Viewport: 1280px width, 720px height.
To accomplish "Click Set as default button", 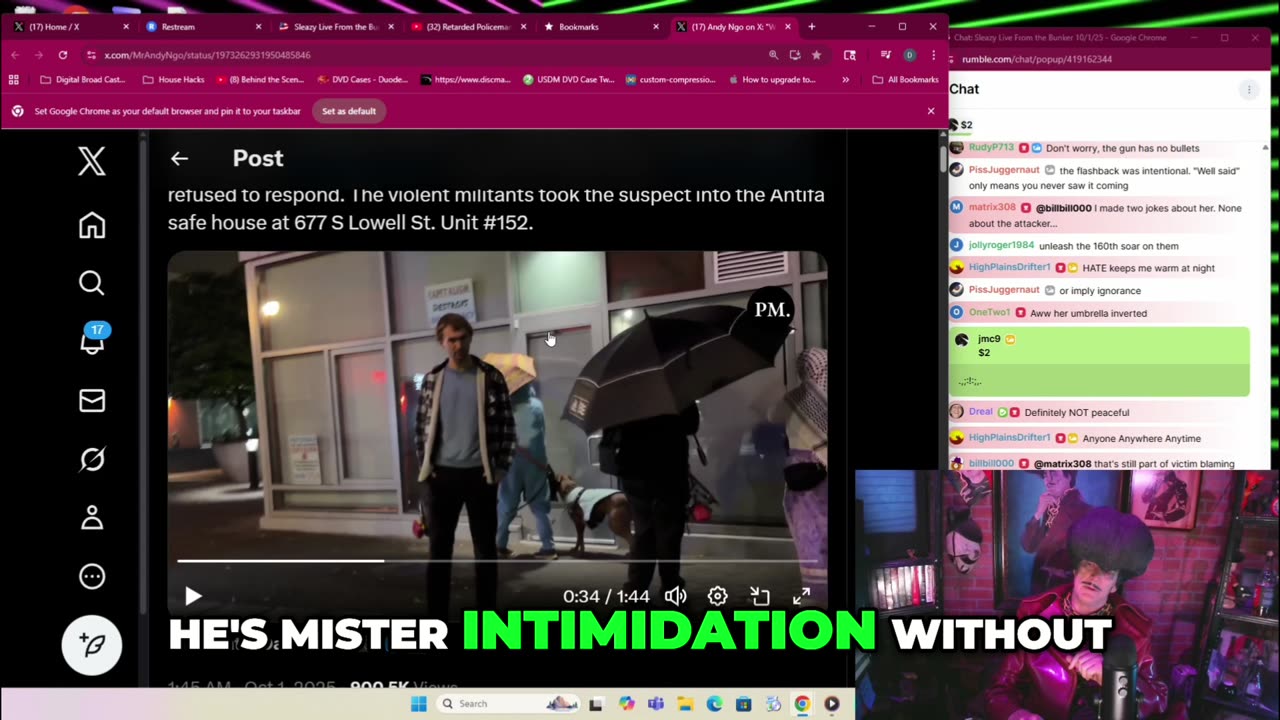I will (349, 111).
